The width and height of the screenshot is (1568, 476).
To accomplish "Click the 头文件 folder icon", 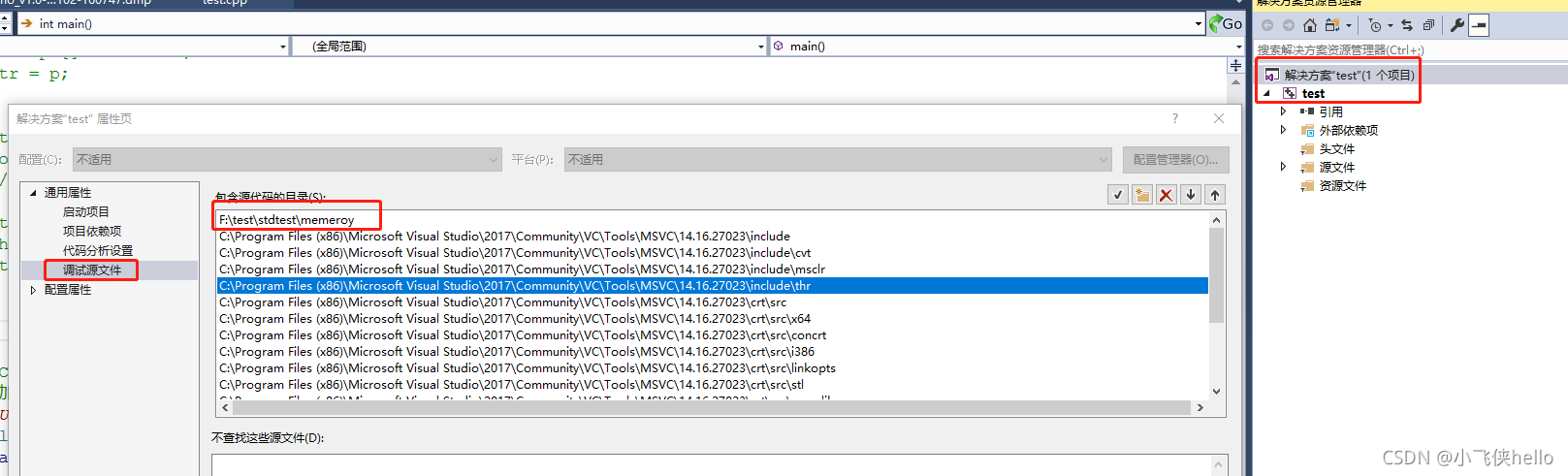I will coord(1307,148).
